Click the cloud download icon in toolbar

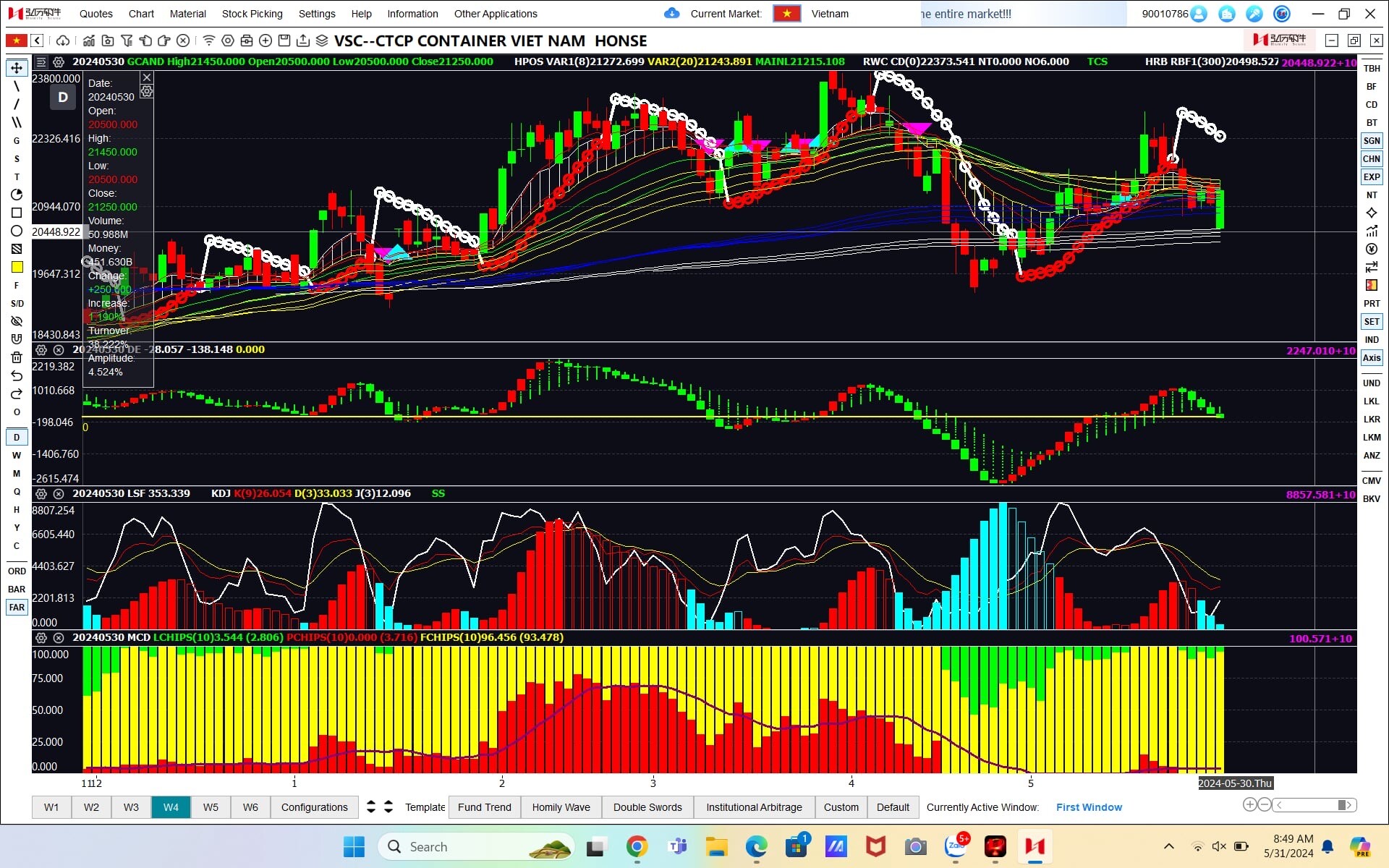coord(63,41)
